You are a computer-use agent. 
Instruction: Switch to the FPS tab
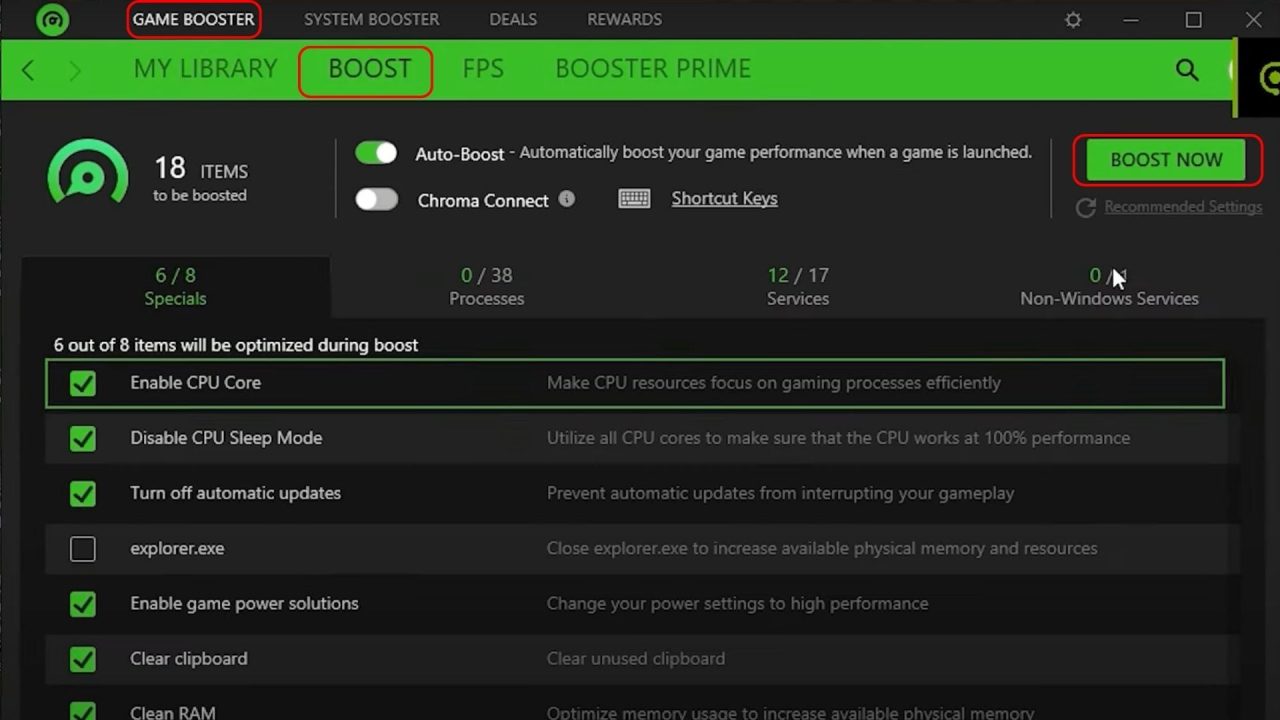[483, 69]
